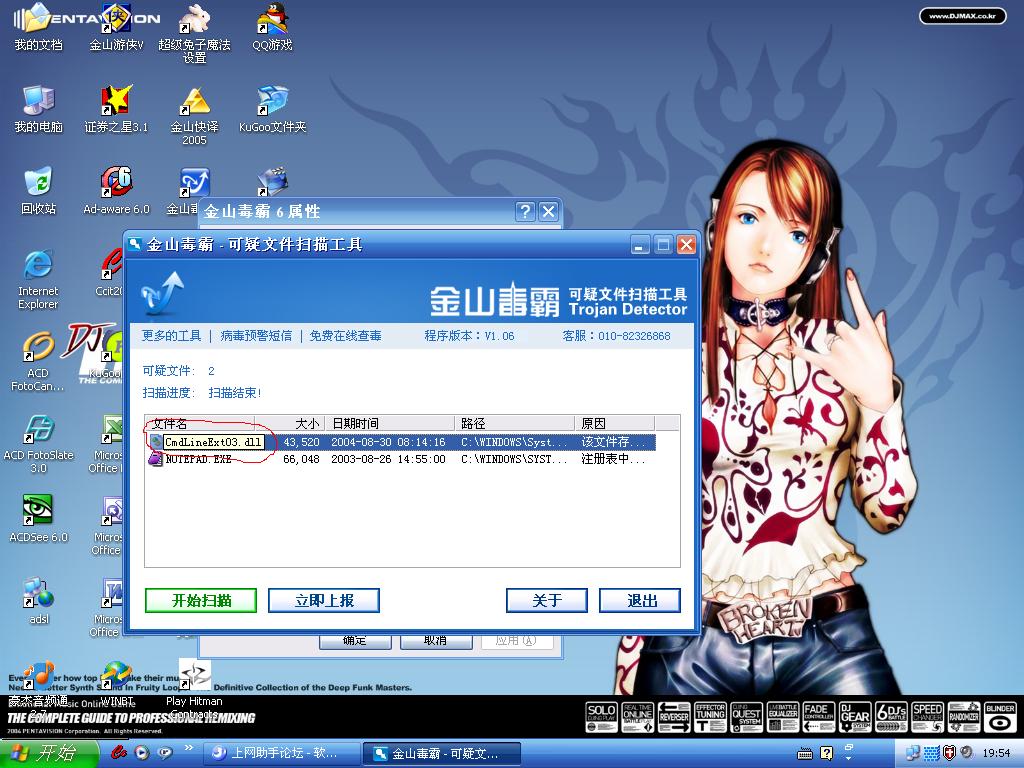The image size is (1024, 768).
Task: Click the volume speaker tray icon
Action: click(x=967, y=753)
